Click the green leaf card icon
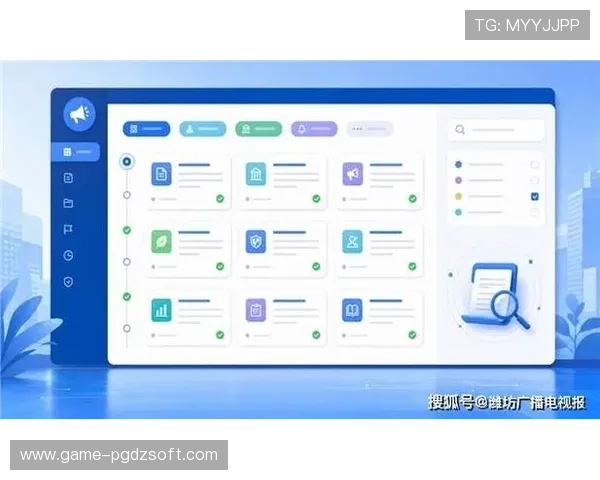The width and height of the screenshot is (600, 480). coord(161,242)
